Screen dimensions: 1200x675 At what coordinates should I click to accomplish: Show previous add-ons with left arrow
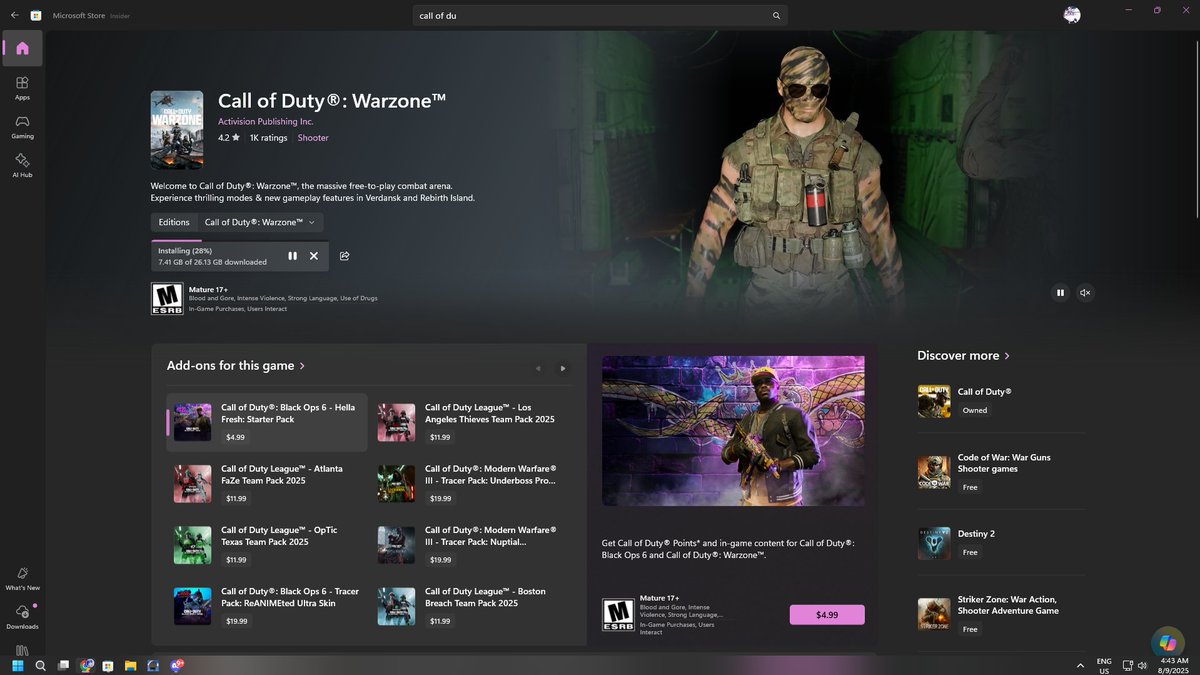coord(538,368)
